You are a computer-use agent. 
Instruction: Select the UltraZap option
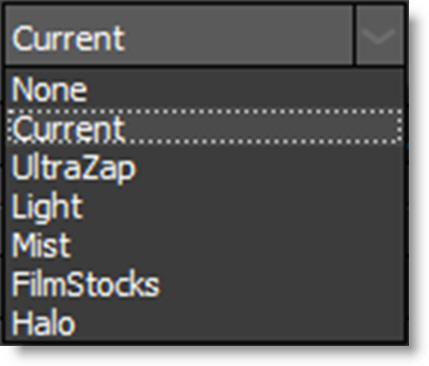pos(204,168)
